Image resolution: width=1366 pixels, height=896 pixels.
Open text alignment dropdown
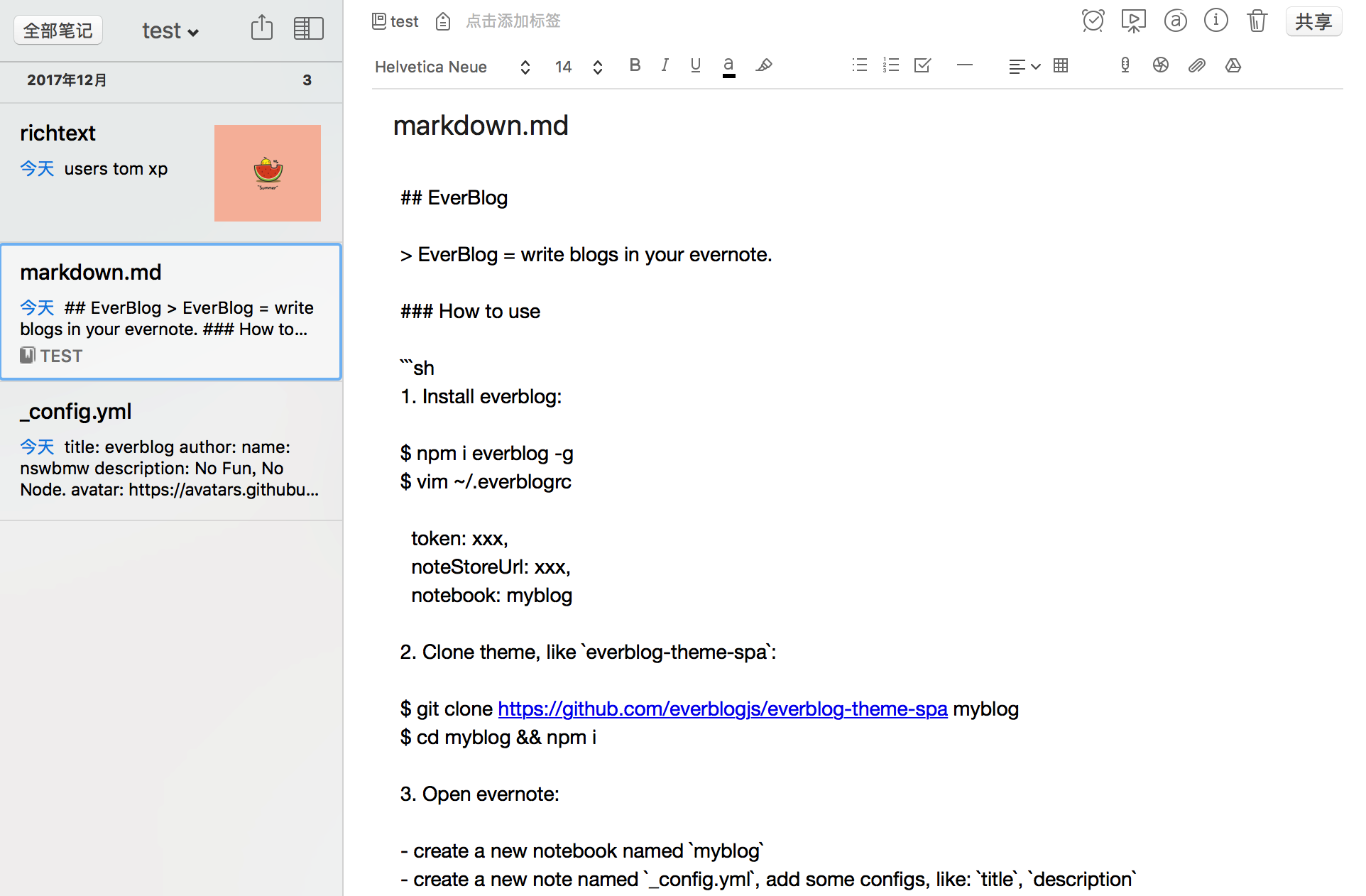click(x=1024, y=67)
